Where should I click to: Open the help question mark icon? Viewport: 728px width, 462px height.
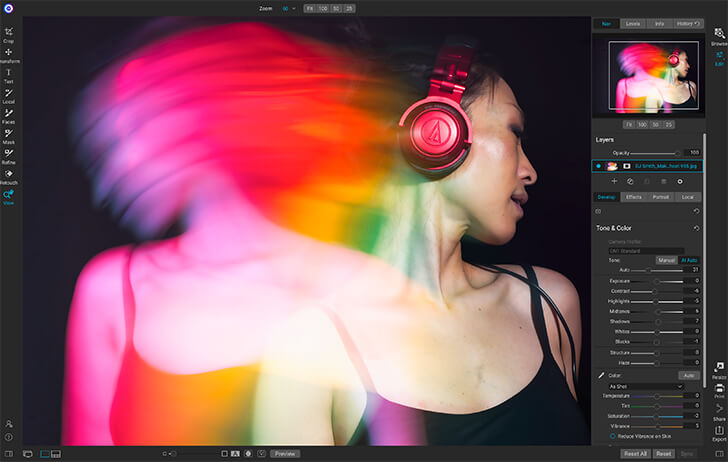point(9,437)
